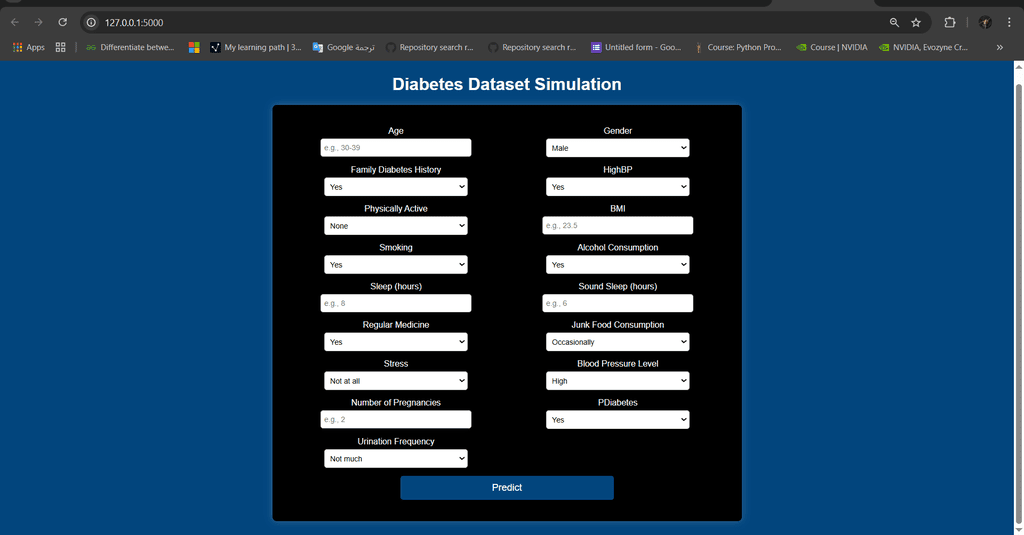Viewport: 1024px width, 535px height.
Task: Click the Age input field
Action: point(396,148)
